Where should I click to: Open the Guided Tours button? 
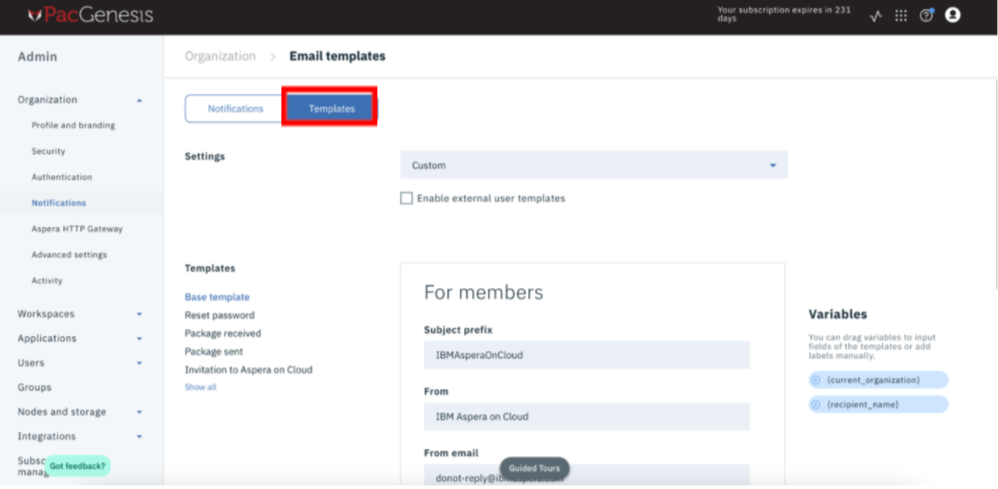tap(535, 468)
